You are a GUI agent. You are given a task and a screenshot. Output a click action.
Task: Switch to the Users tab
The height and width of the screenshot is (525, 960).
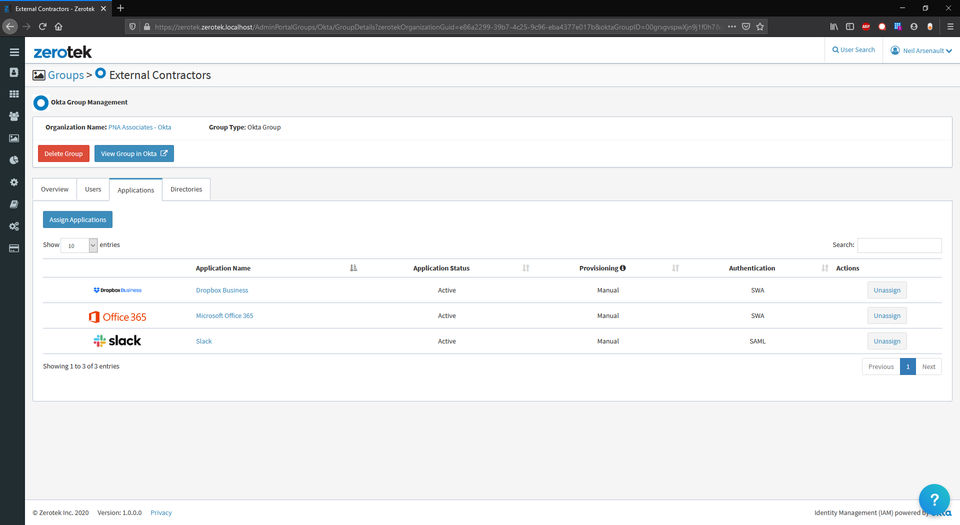click(x=93, y=189)
